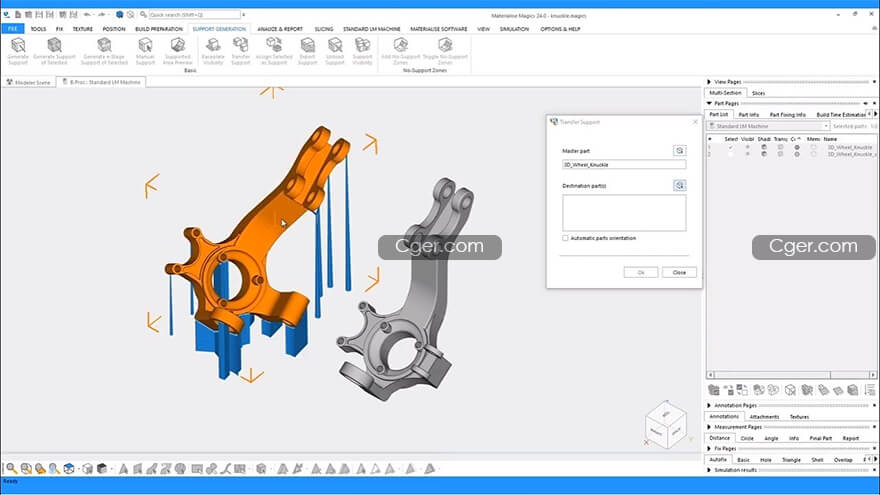Click first icon in part list toolbar
The image size is (880, 495).
point(713,389)
